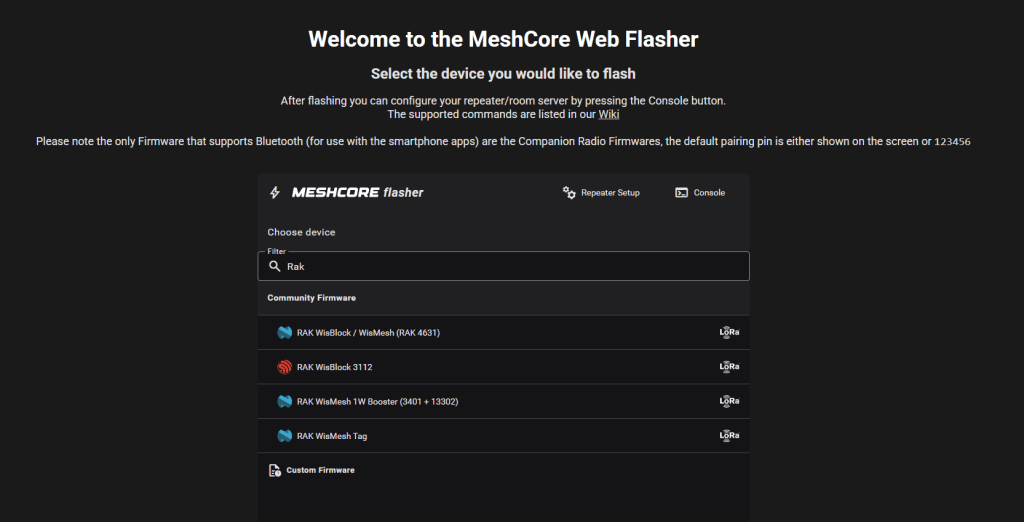
Task: Click the Custom Firmware file icon
Action: (x=274, y=470)
